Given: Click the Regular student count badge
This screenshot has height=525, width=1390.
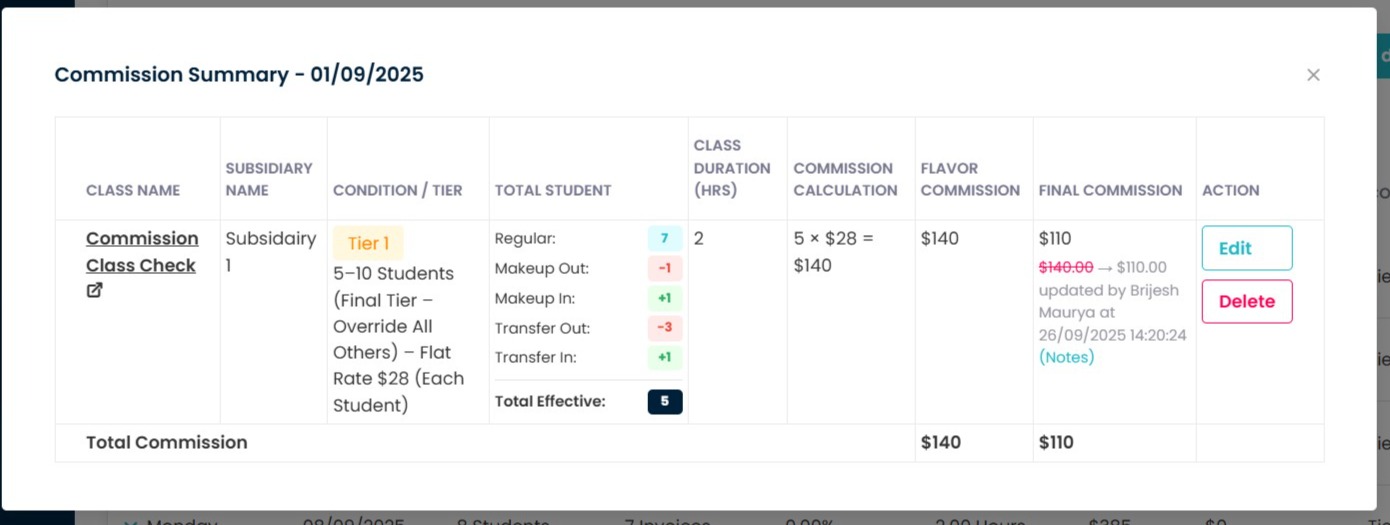Looking at the screenshot, I should click(x=664, y=239).
